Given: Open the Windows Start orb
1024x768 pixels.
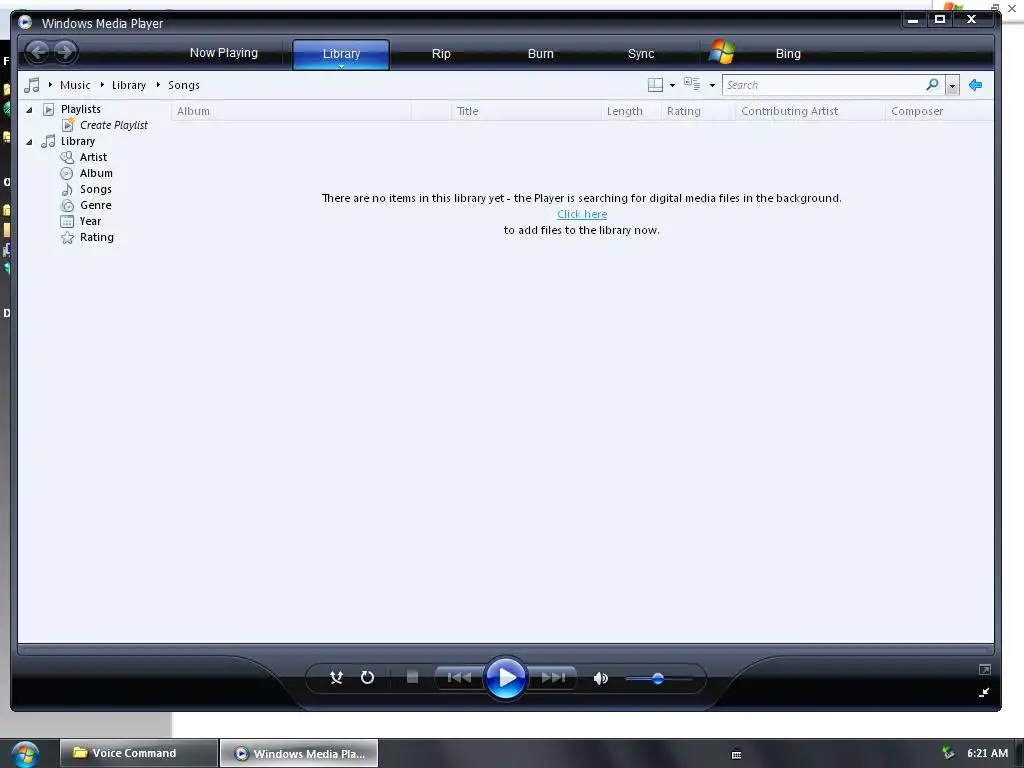Looking at the screenshot, I should [x=25, y=754].
